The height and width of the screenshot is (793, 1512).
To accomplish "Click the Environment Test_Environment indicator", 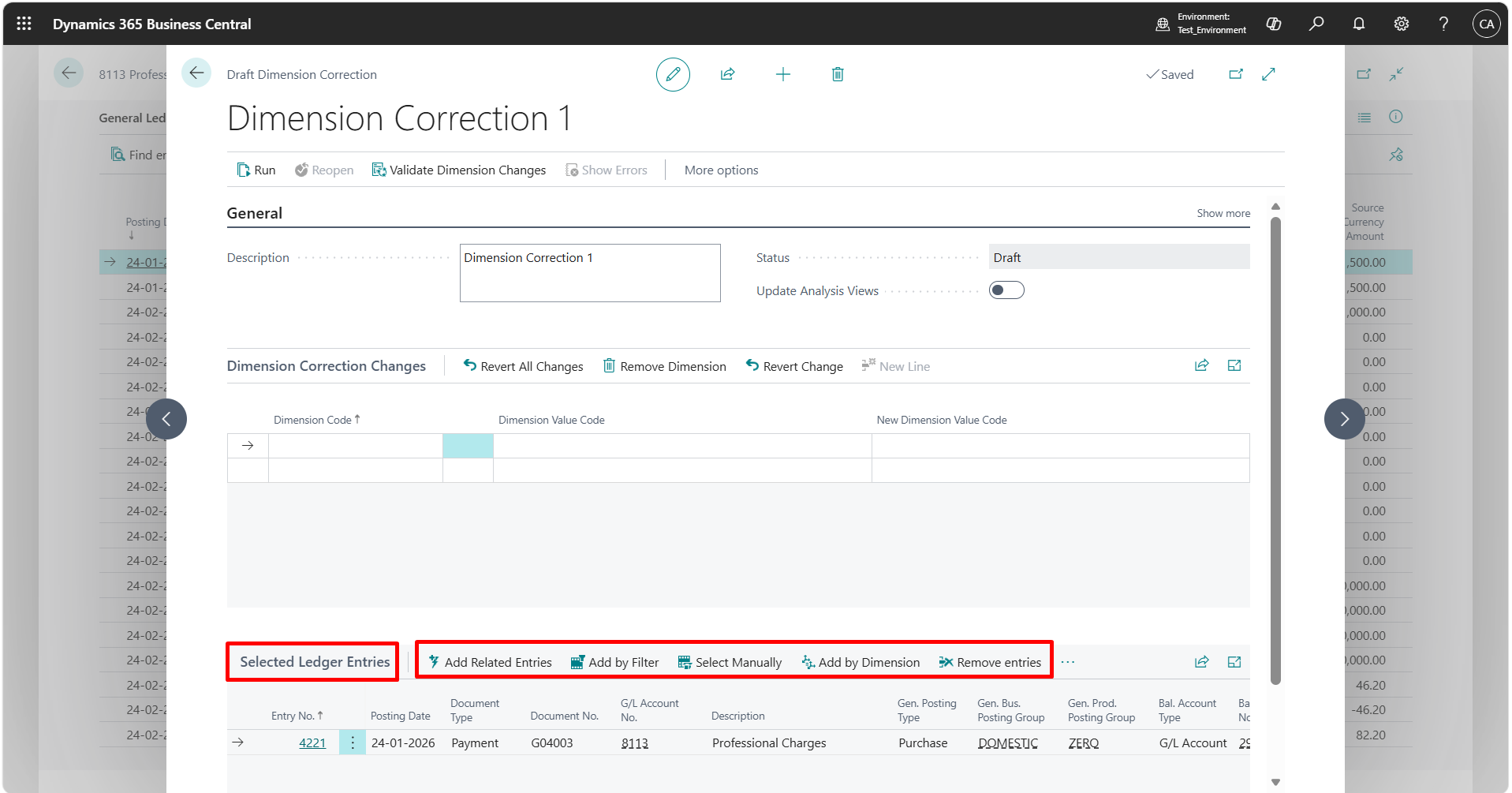I will 1201,24.
